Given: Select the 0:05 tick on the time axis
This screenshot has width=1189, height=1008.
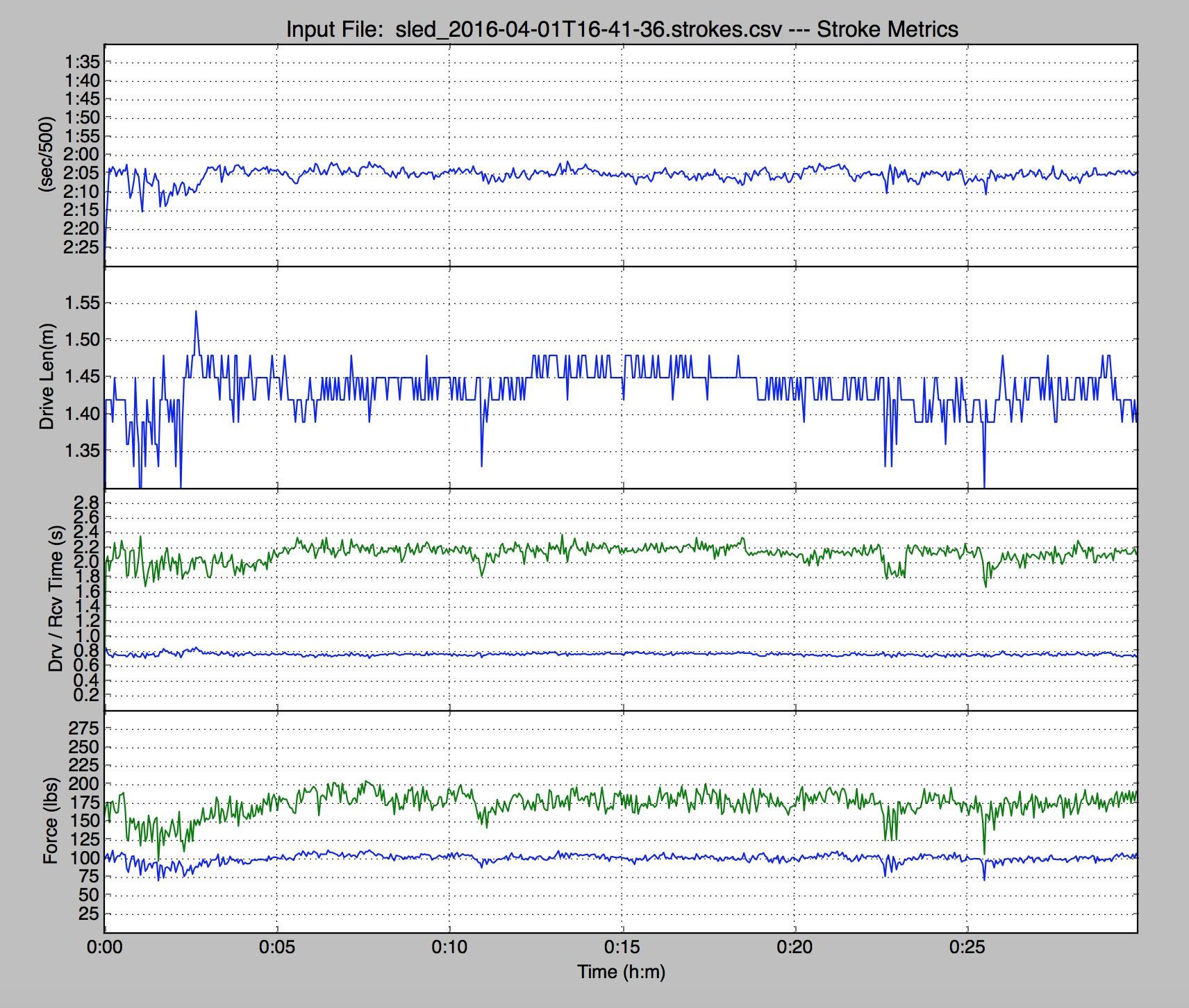Looking at the screenshot, I should pos(276,947).
